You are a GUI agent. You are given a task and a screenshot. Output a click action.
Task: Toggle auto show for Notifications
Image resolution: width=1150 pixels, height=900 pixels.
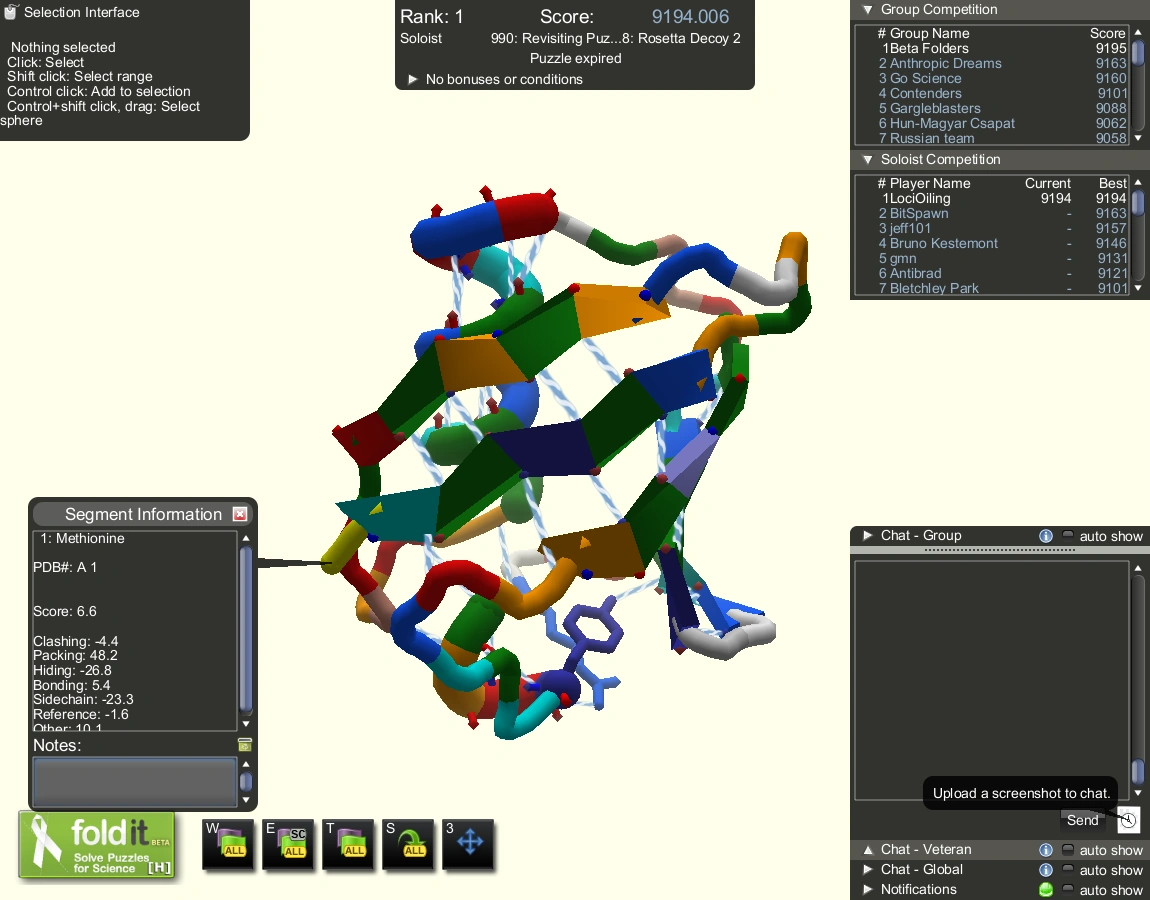1067,889
